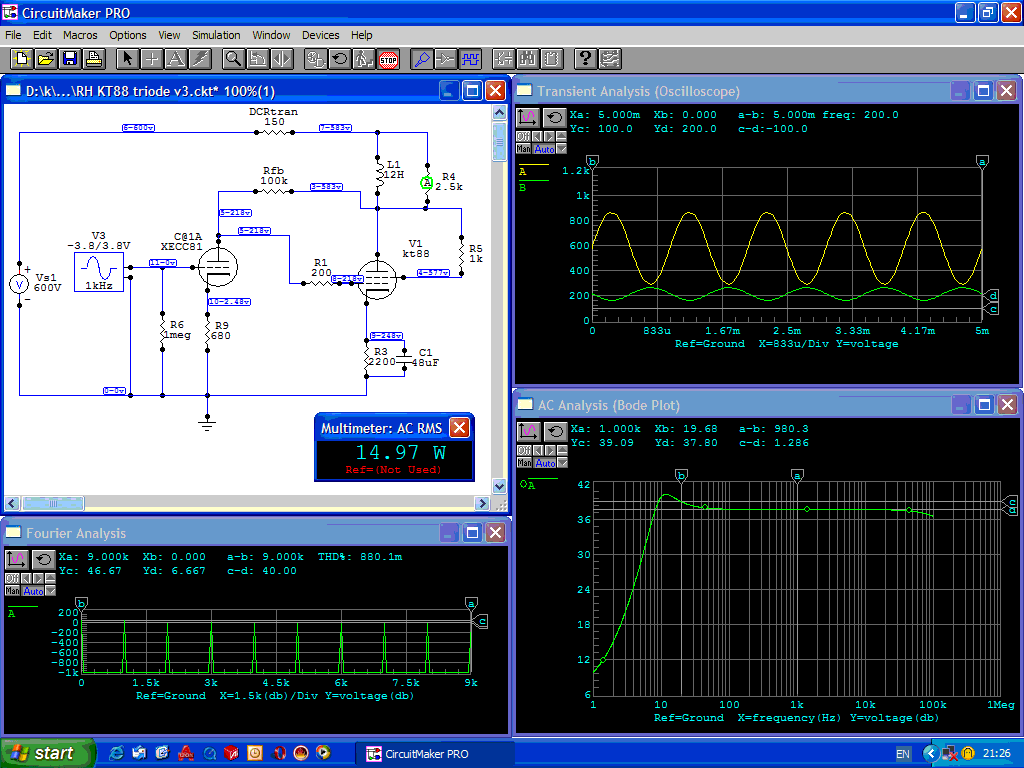Toggle Digital/Analog simulation mode button
This screenshot has width=1024, height=768.
pos(316,59)
